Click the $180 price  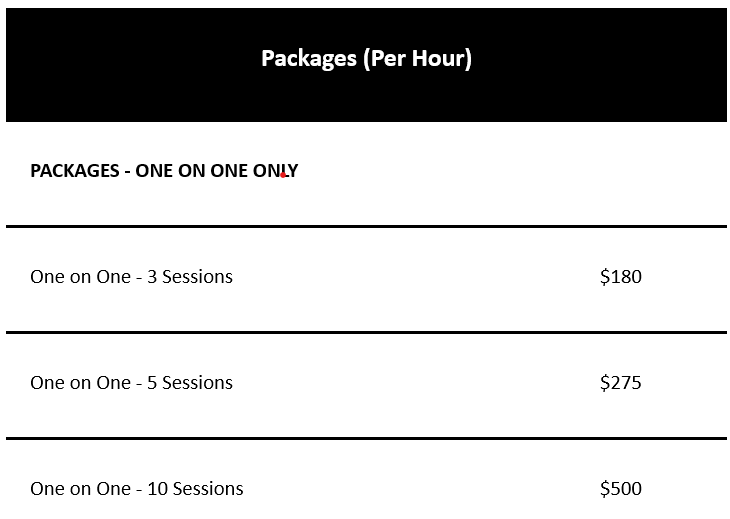coord(621,277)
